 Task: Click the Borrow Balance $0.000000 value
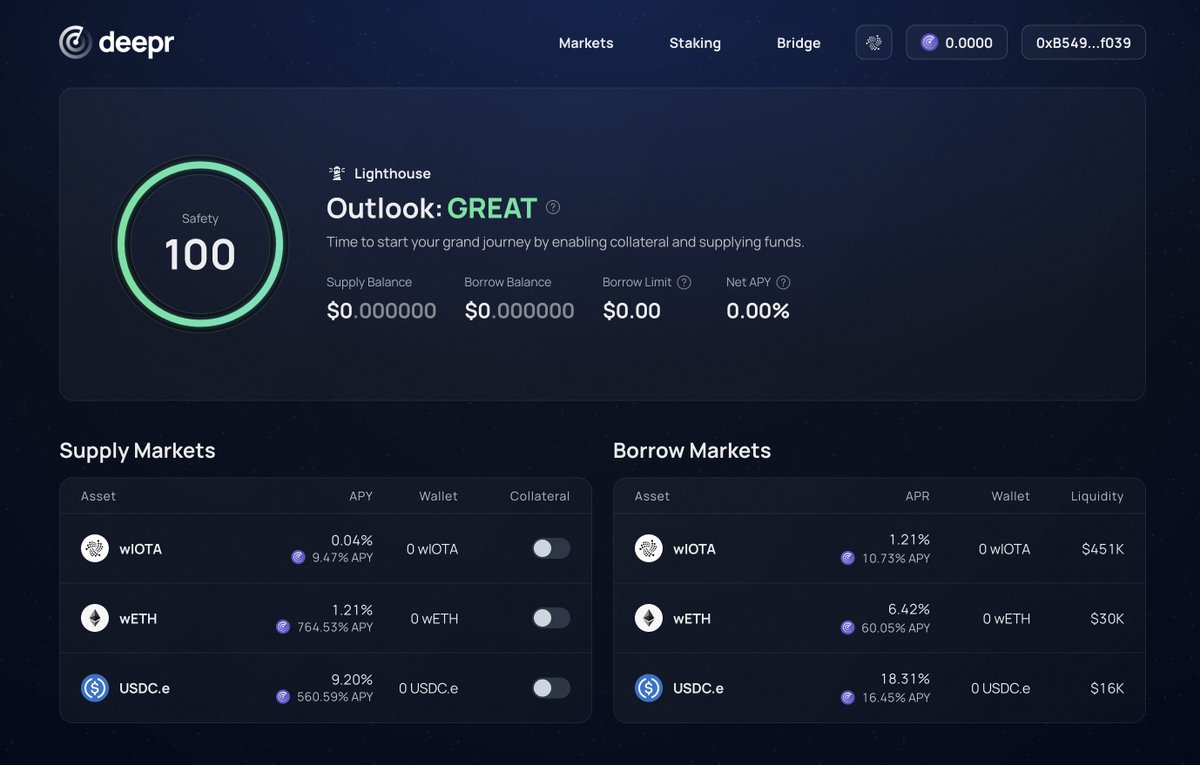click(519, 311)
